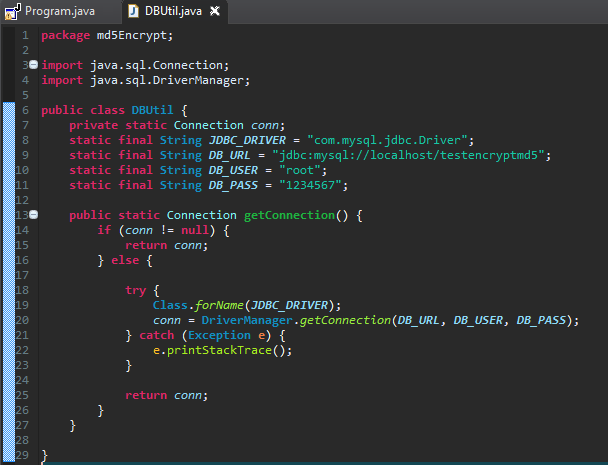Collapse the import block at line 3
Screen dimensions: 608x465
(x=34, y=64)
